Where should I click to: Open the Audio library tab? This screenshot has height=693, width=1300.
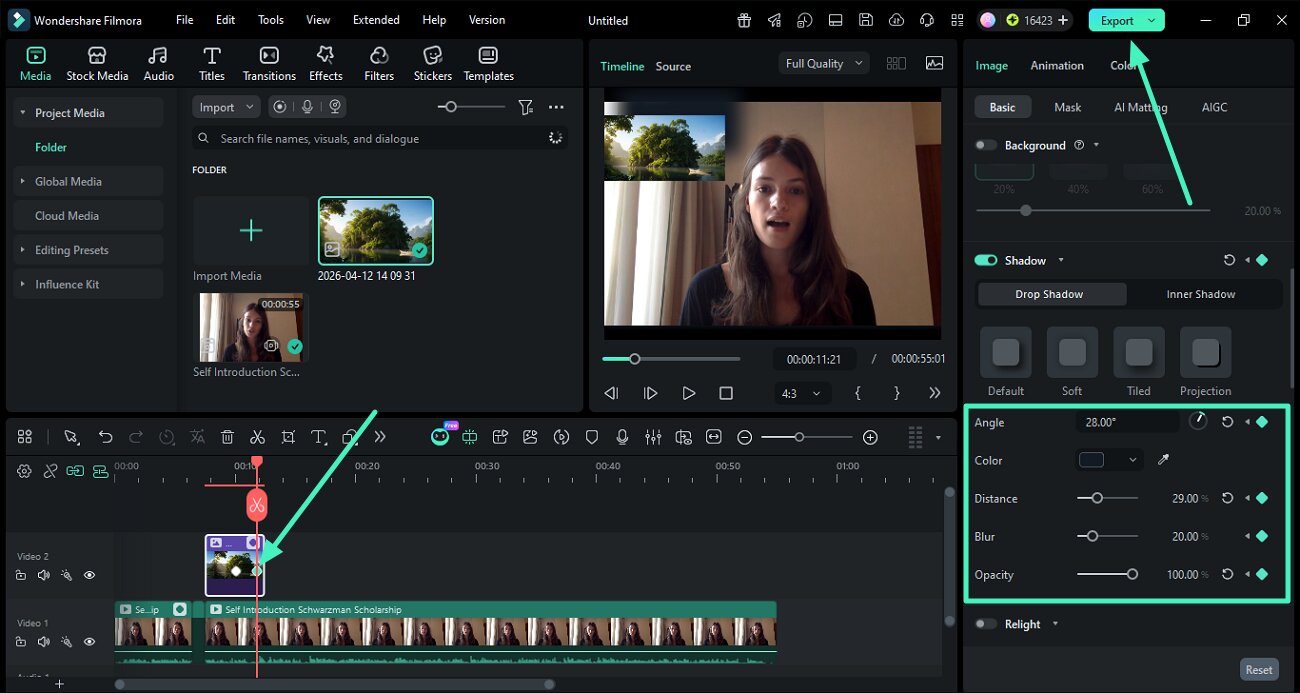(x=158, y=64)
